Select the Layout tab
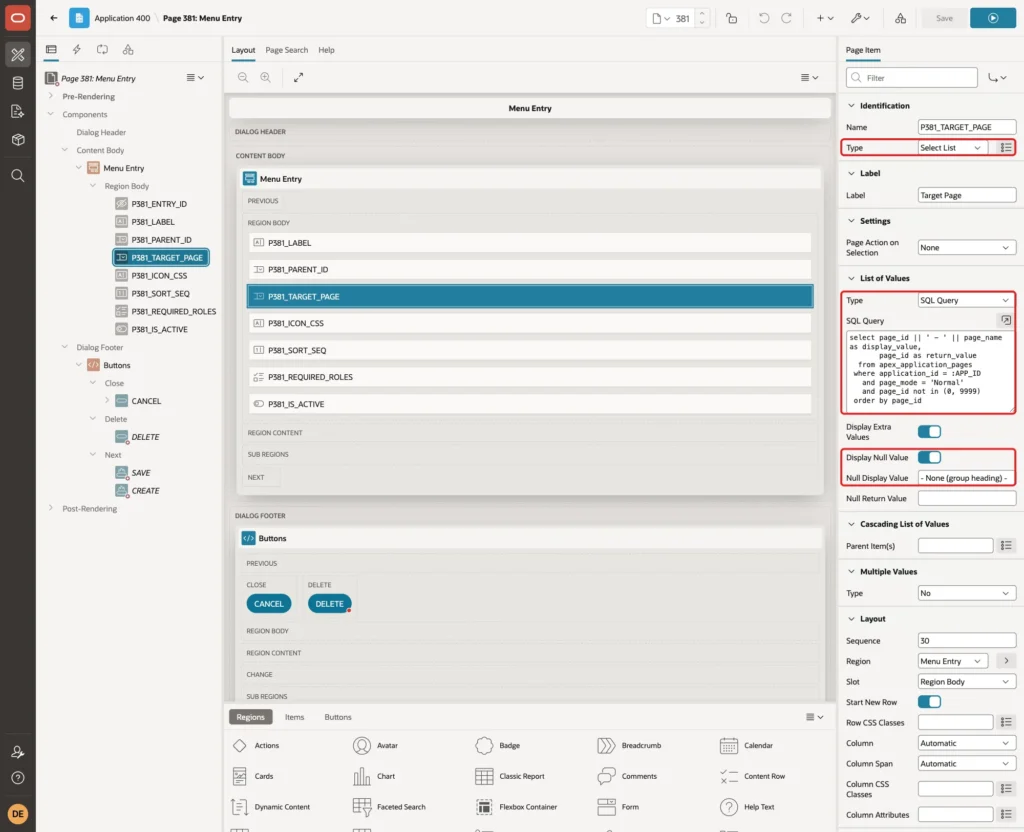 click(243, 50)
